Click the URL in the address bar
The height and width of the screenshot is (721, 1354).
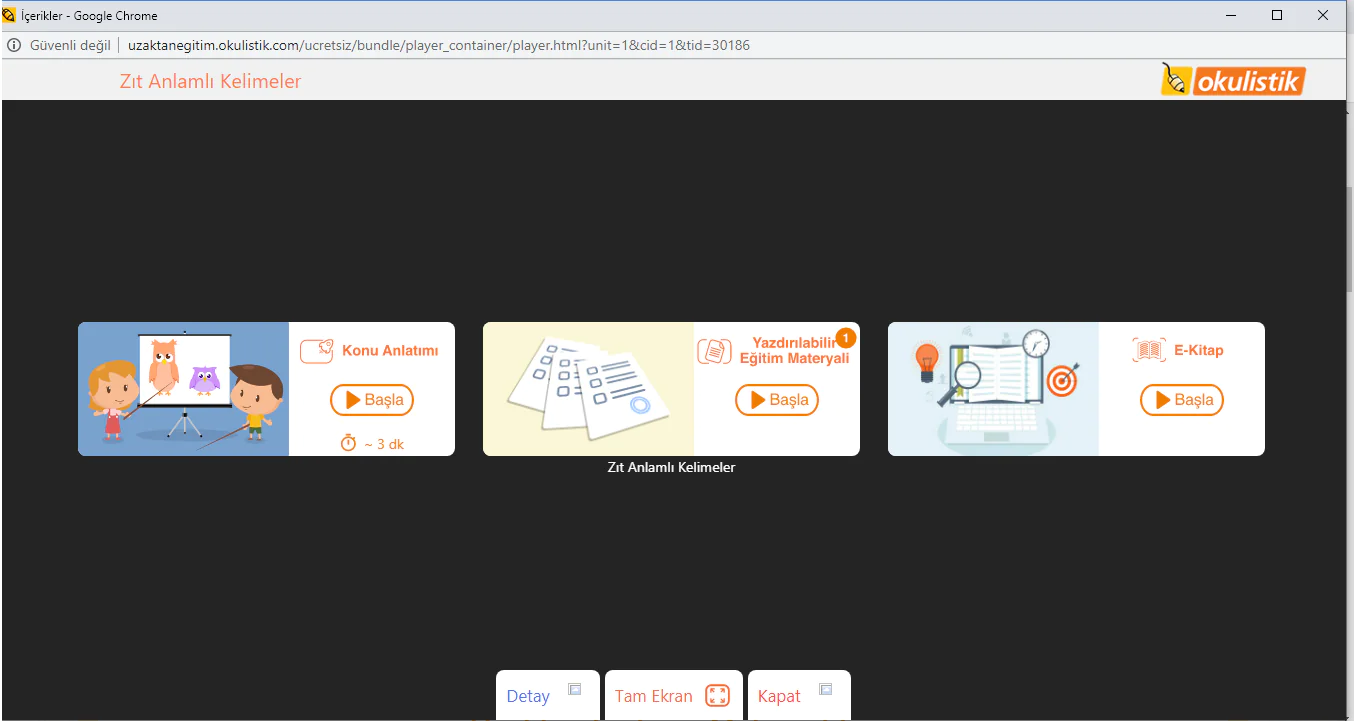click(438, 45)
